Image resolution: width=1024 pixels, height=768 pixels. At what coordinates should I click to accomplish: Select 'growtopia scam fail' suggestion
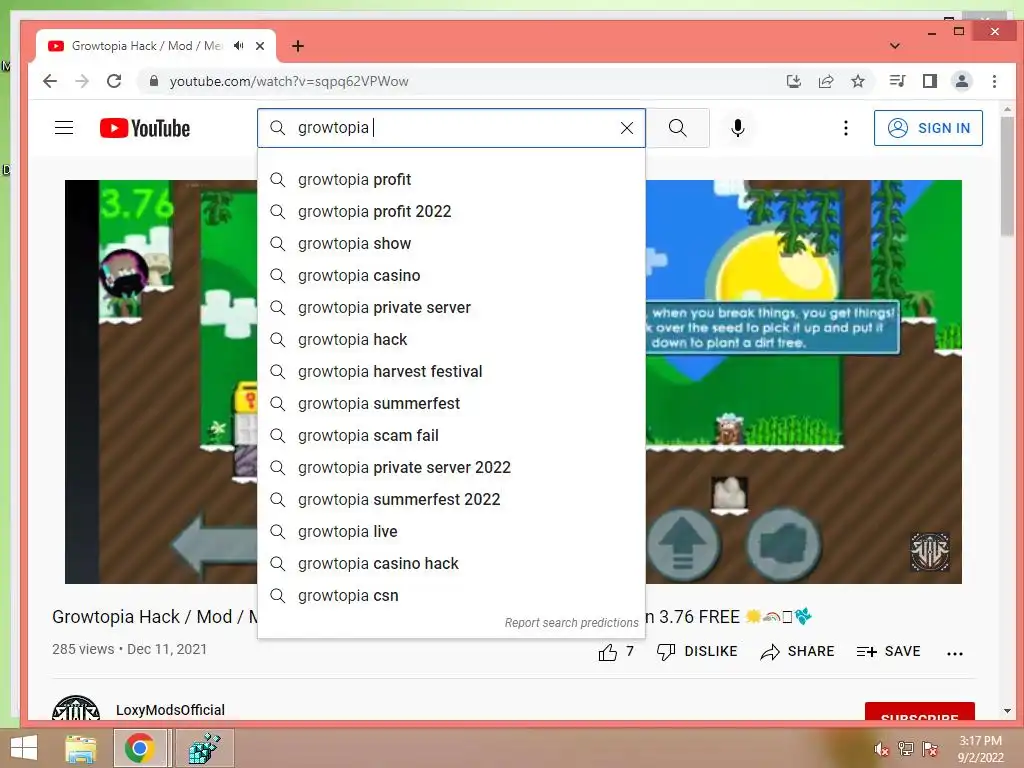451,436
